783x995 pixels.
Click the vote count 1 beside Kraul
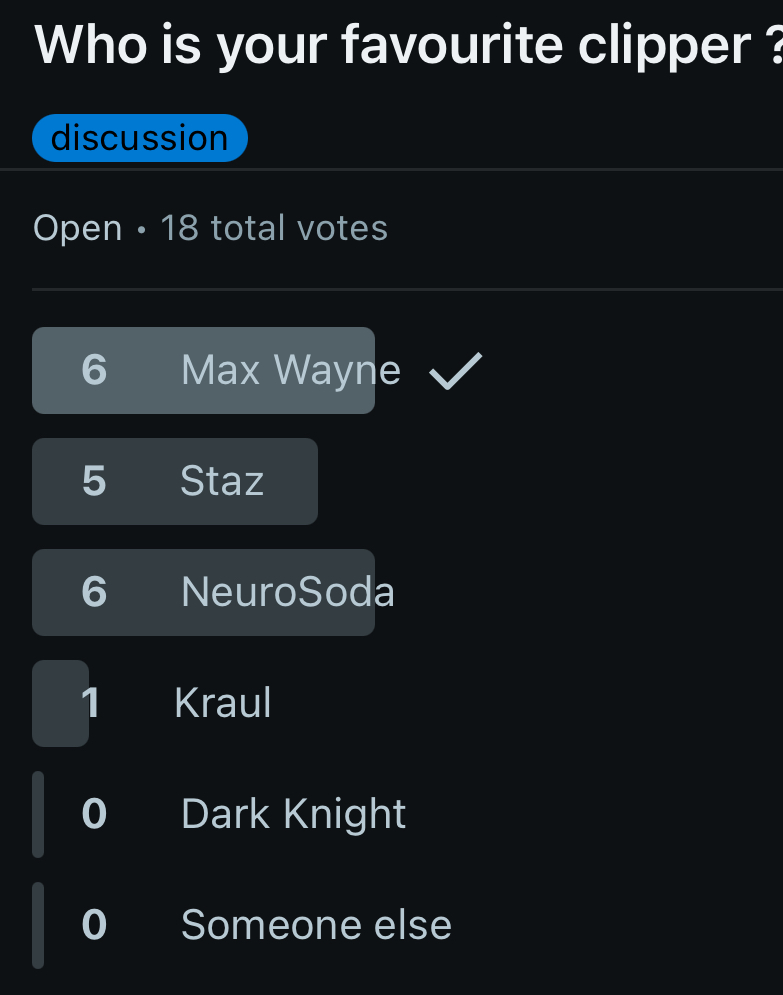click(x=91, y=703)
